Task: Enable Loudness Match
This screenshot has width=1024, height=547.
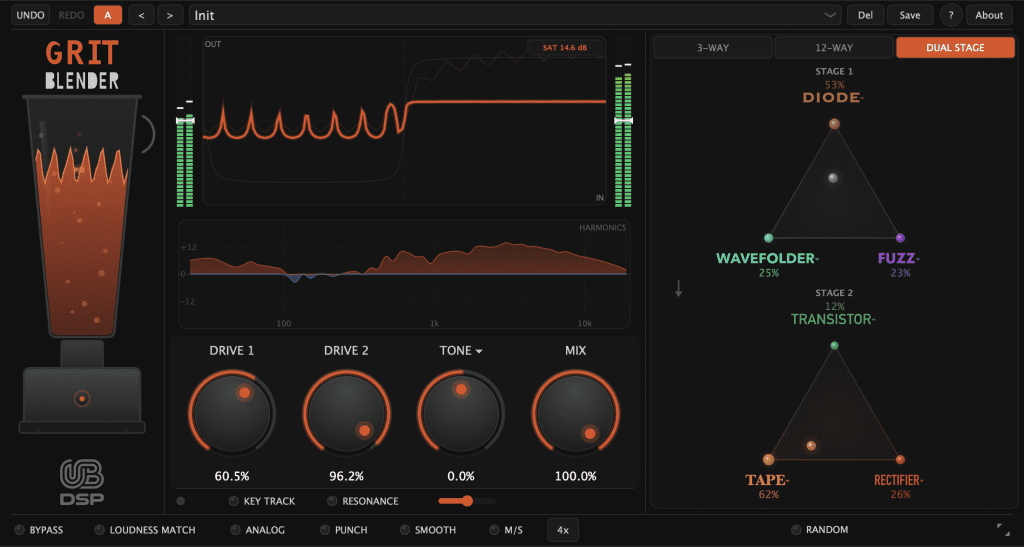Action: (x=145, y=529)
